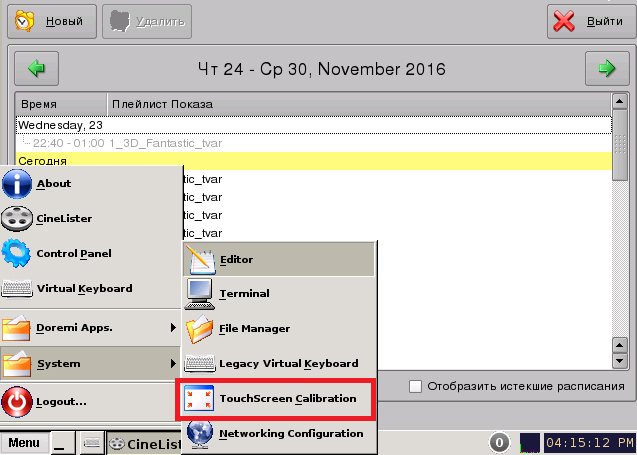Go to next week with green right arrow
Screen dimensions: 637x455
(x=607, y=68)
